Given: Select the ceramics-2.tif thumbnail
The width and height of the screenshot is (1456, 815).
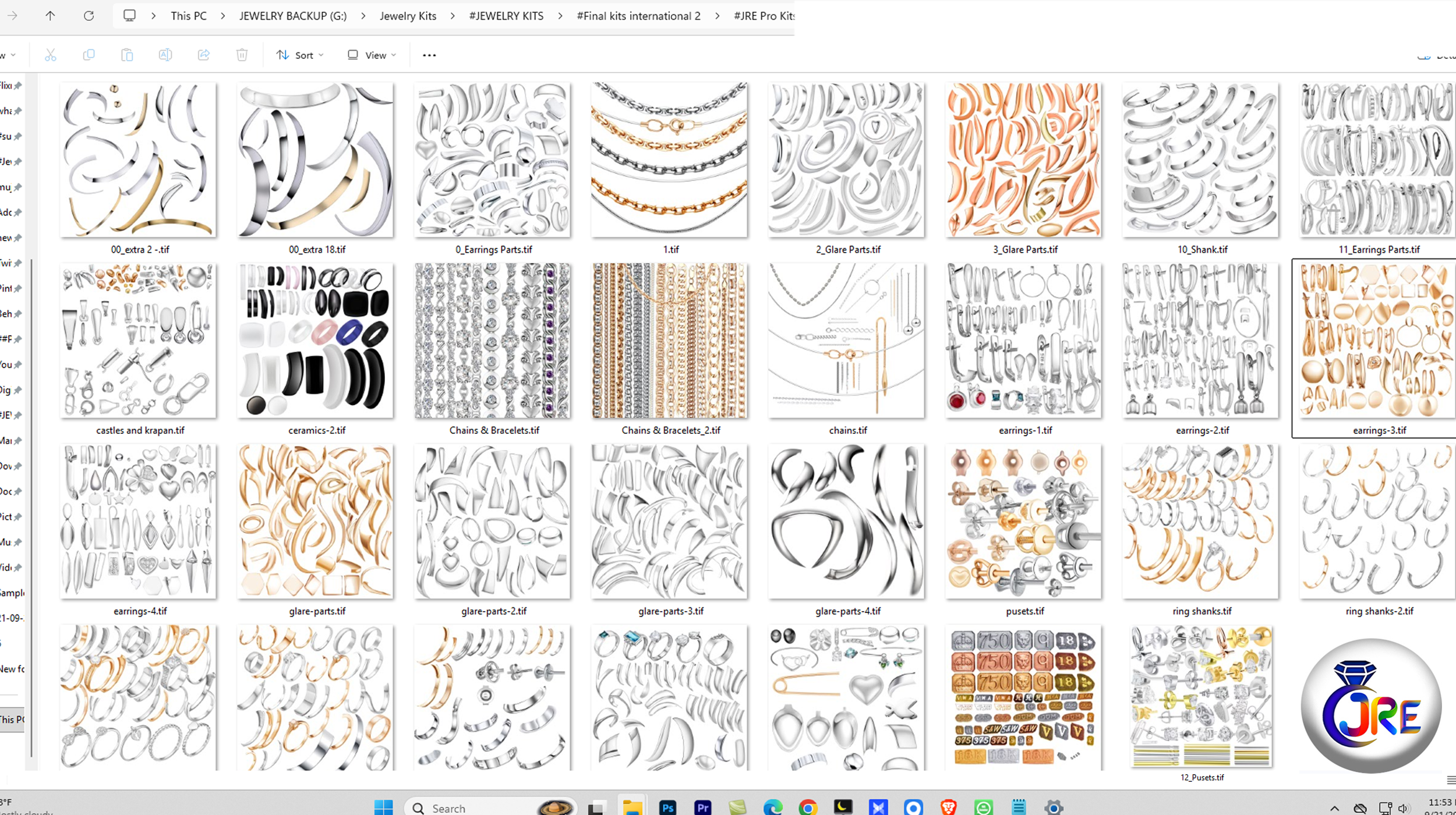Looking at the screenshot, I should pos(315,341).
